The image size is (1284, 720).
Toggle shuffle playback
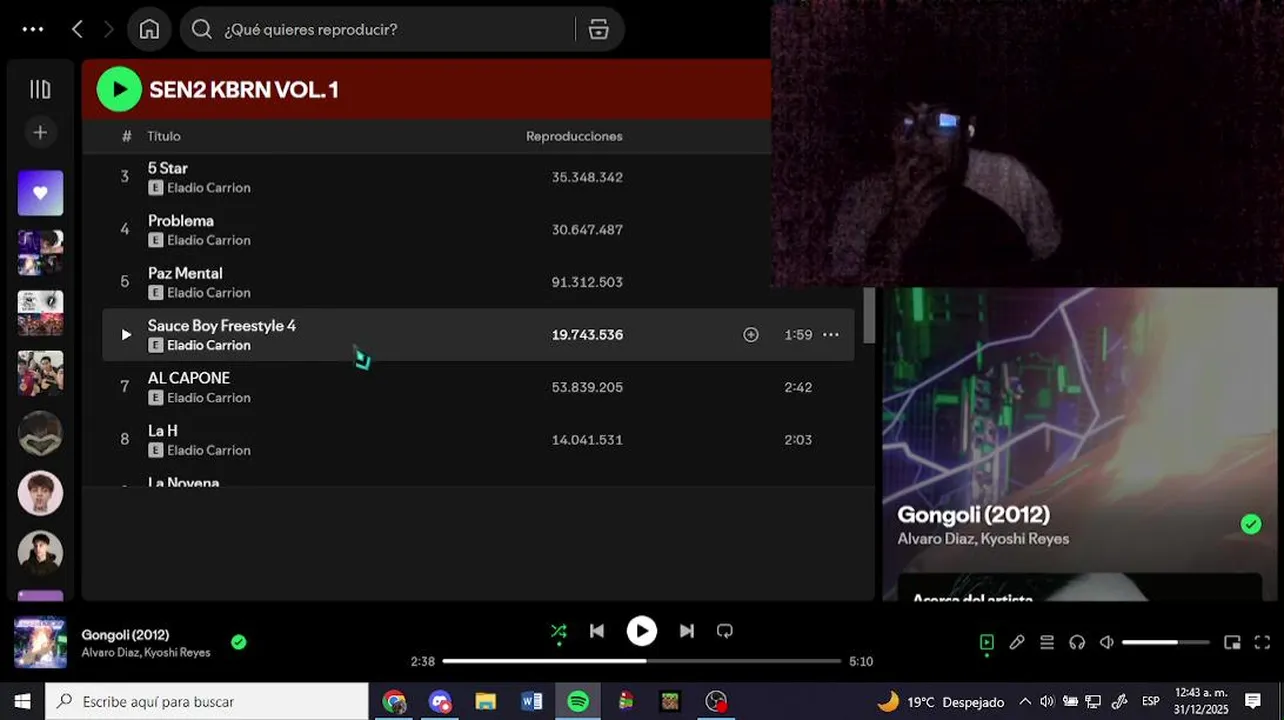coord(559,631)
